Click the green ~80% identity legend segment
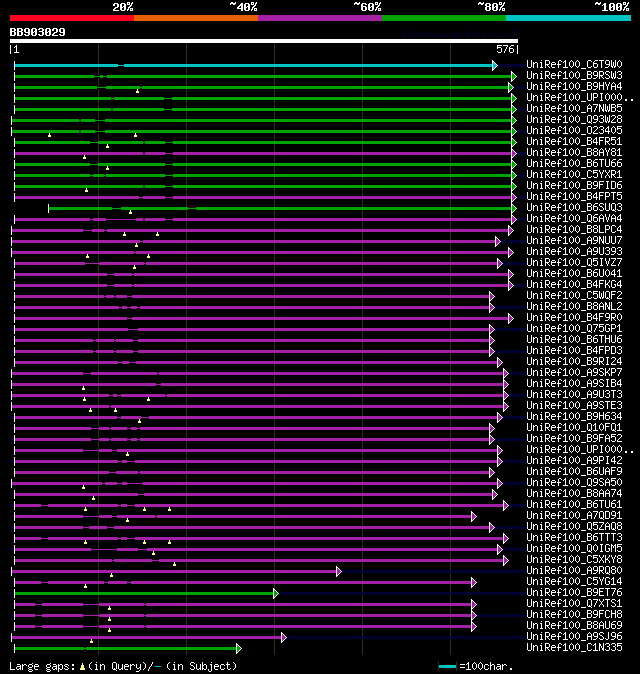Image resolution: width=640 pixels, height=674 pixels. point(444,18)
